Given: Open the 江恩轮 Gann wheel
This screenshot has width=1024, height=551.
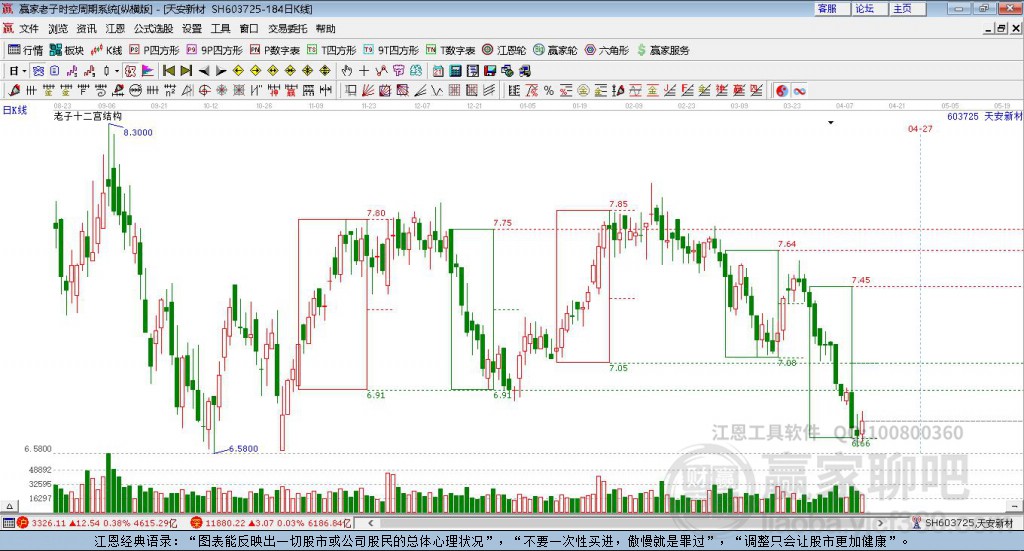Looking at the screenshot, I should (504, 50).
